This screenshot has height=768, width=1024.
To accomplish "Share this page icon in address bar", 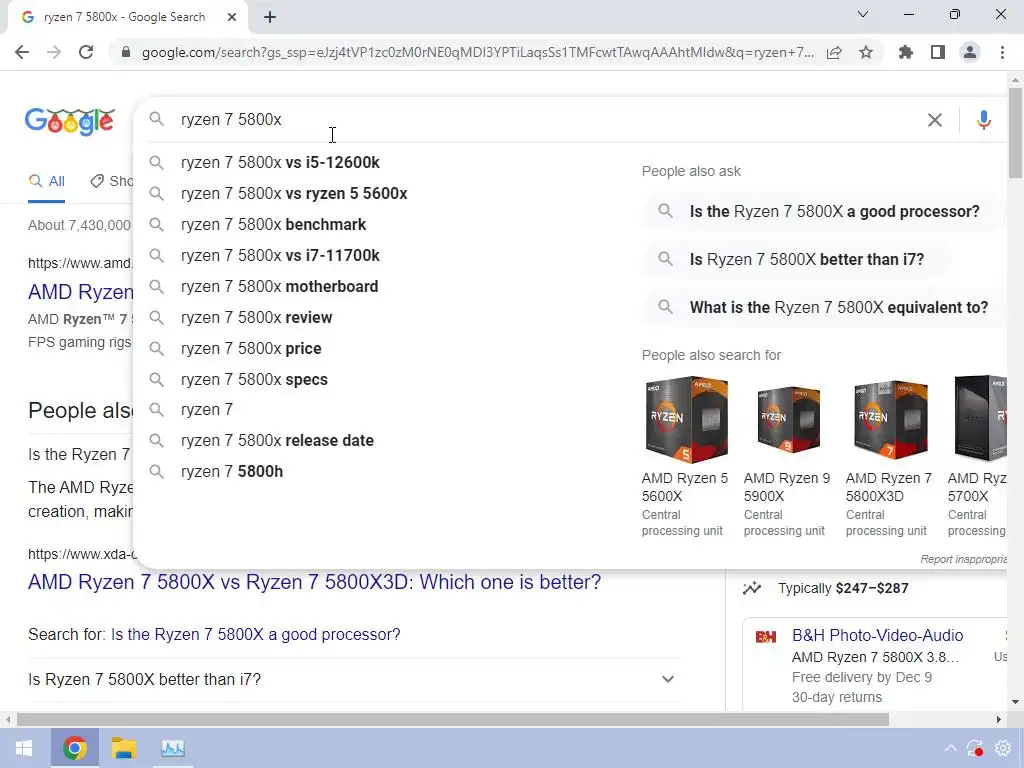I will pyautogui.click(x=834, y=52).
